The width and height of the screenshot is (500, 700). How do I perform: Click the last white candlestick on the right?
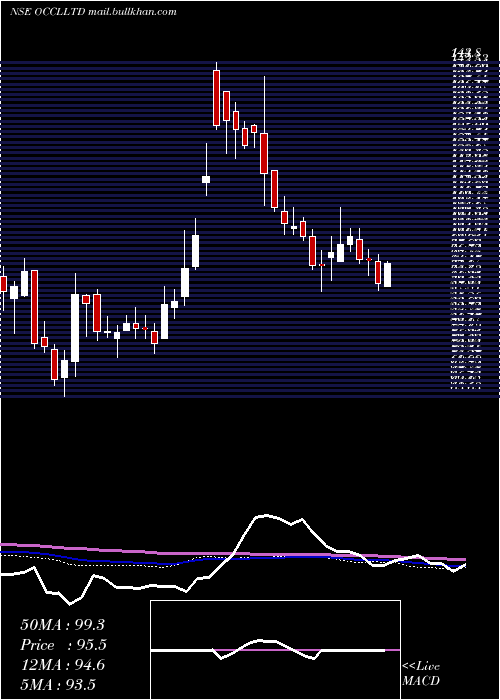388,275
